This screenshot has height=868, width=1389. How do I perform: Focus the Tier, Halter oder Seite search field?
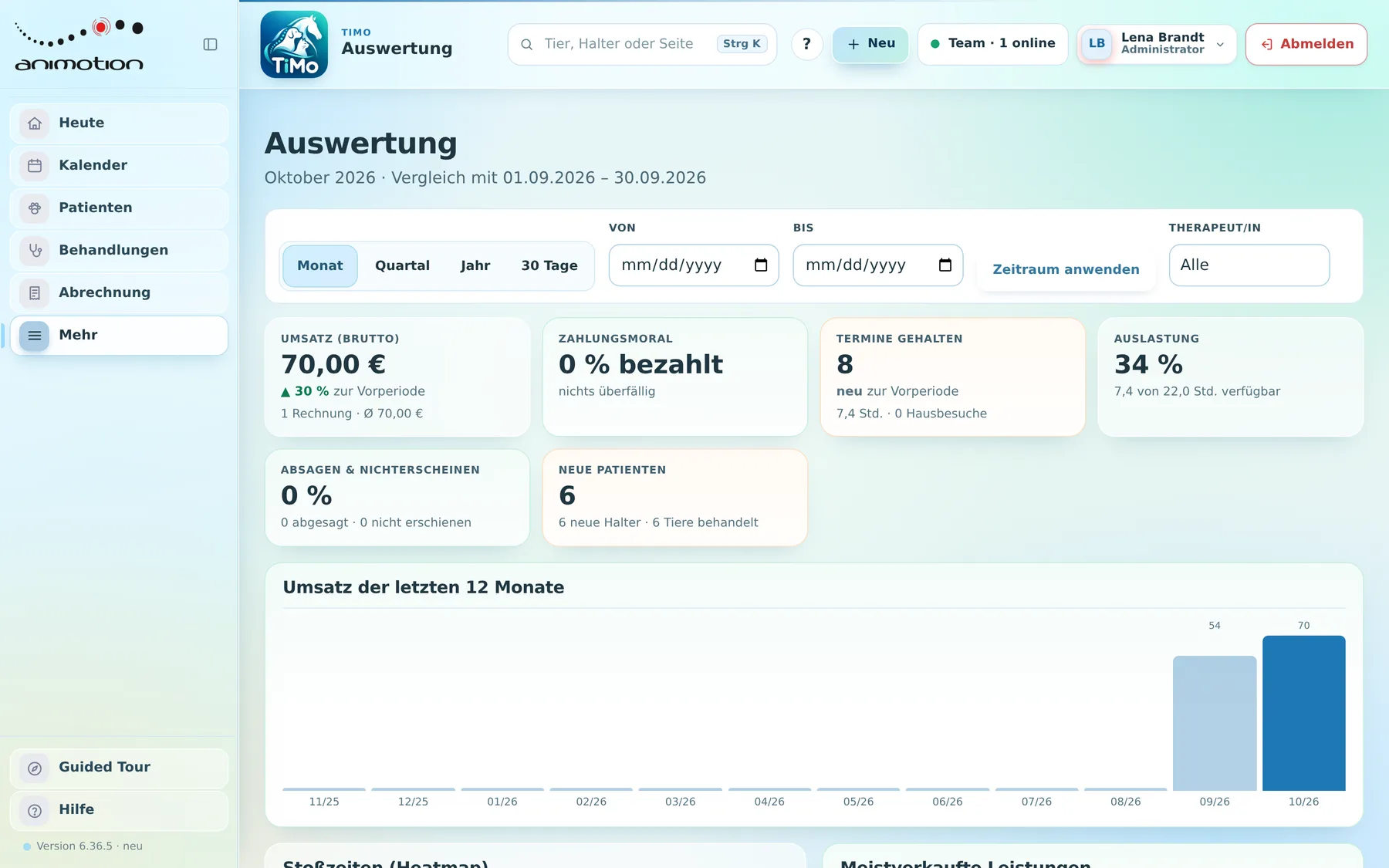tap(642, 44)
